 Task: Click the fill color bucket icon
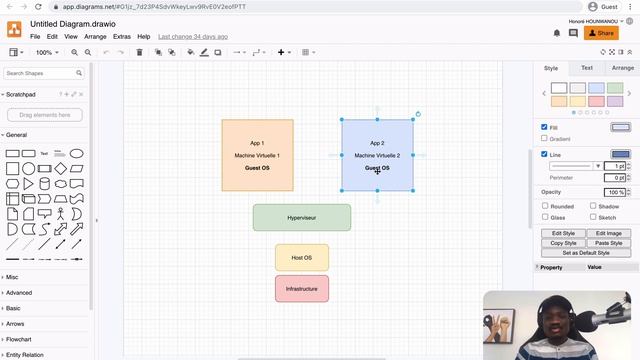[190, 52]
